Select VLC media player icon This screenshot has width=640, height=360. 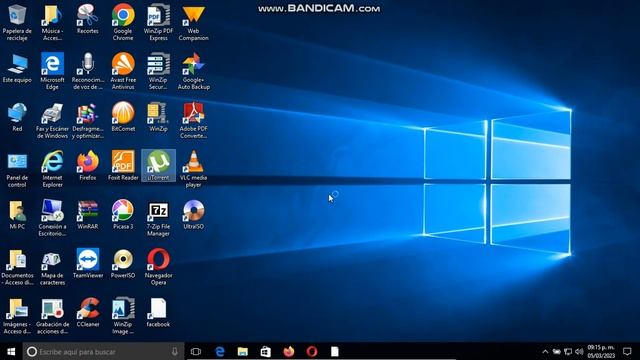193,169
